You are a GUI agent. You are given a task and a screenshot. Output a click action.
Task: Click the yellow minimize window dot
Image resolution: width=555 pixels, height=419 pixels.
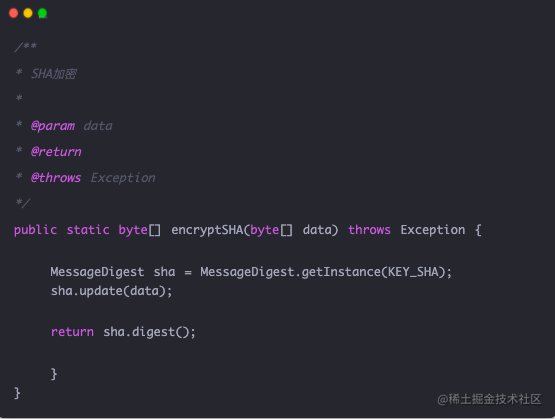coord(28,13)
